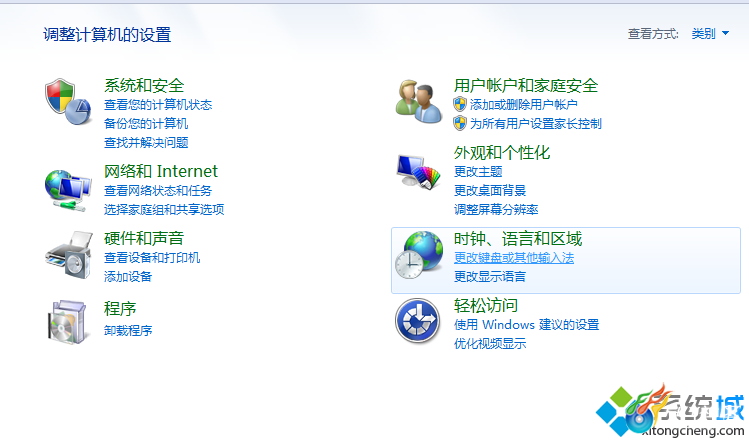Open the 类别 view-by dropdown
749x441 pixels.
pyautogui.click(x=710, y=33)
